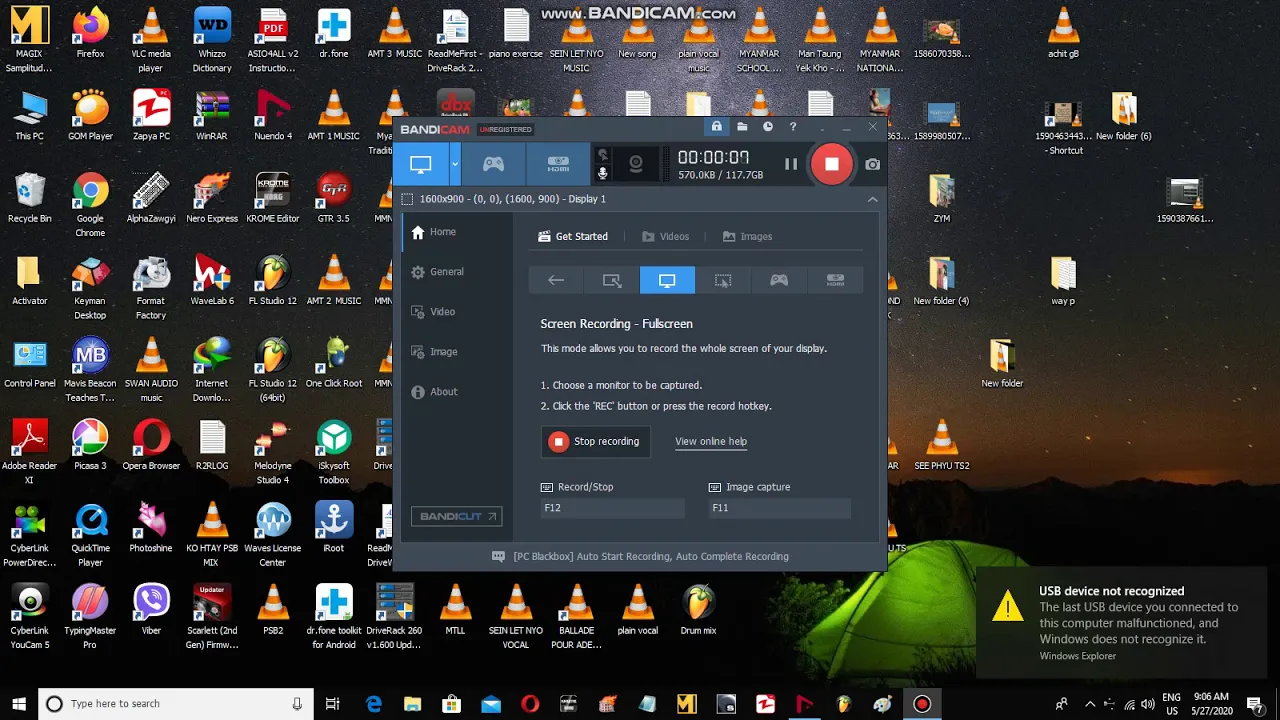
Task: Select the Recycle Bin desktop icon
Action: [x=29, y=198]
